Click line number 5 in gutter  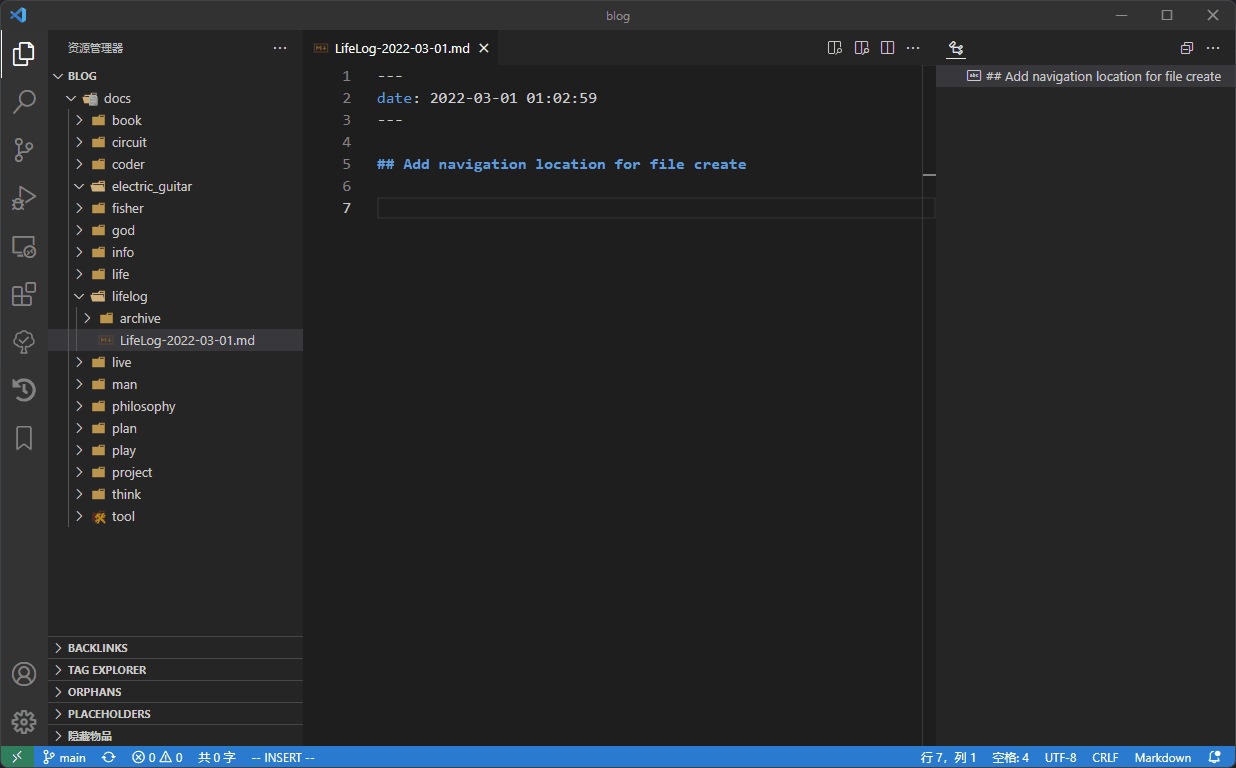click(x=346, y=164)
